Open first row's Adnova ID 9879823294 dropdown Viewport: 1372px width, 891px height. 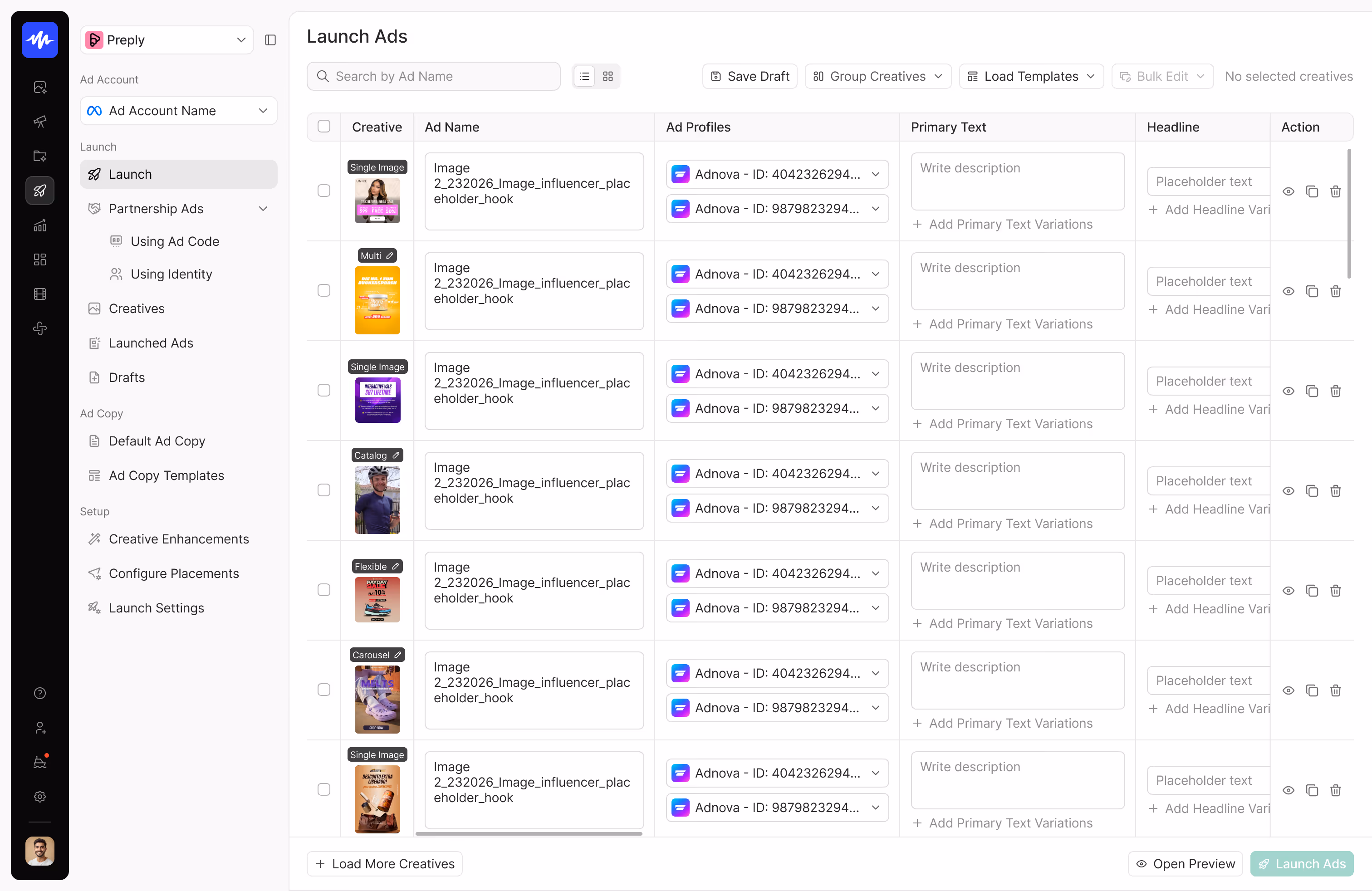click(x=777, y=209)
